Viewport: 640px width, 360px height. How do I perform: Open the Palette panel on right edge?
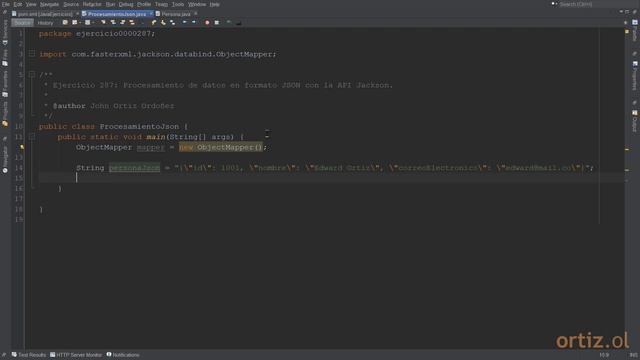[635, 31]
